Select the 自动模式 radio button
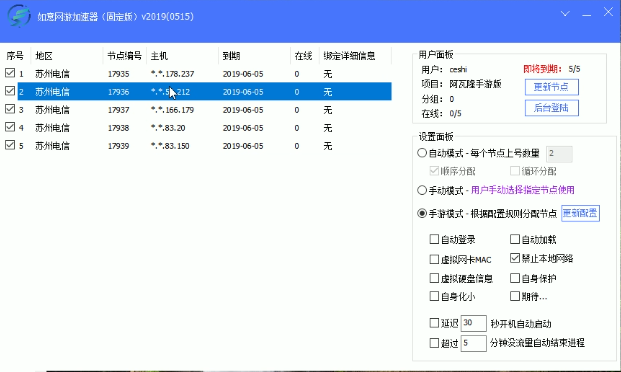The height and width of the screenshot is (372, 621). click(x=422, y=153)
